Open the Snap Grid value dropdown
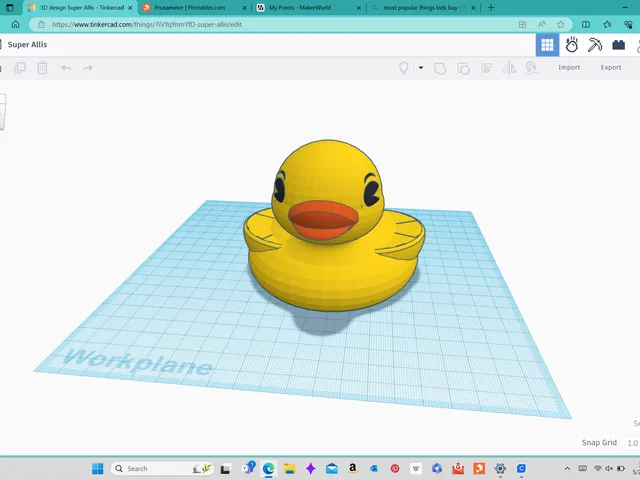The width and height of the screenshot is (640, 480). (632, 443)
